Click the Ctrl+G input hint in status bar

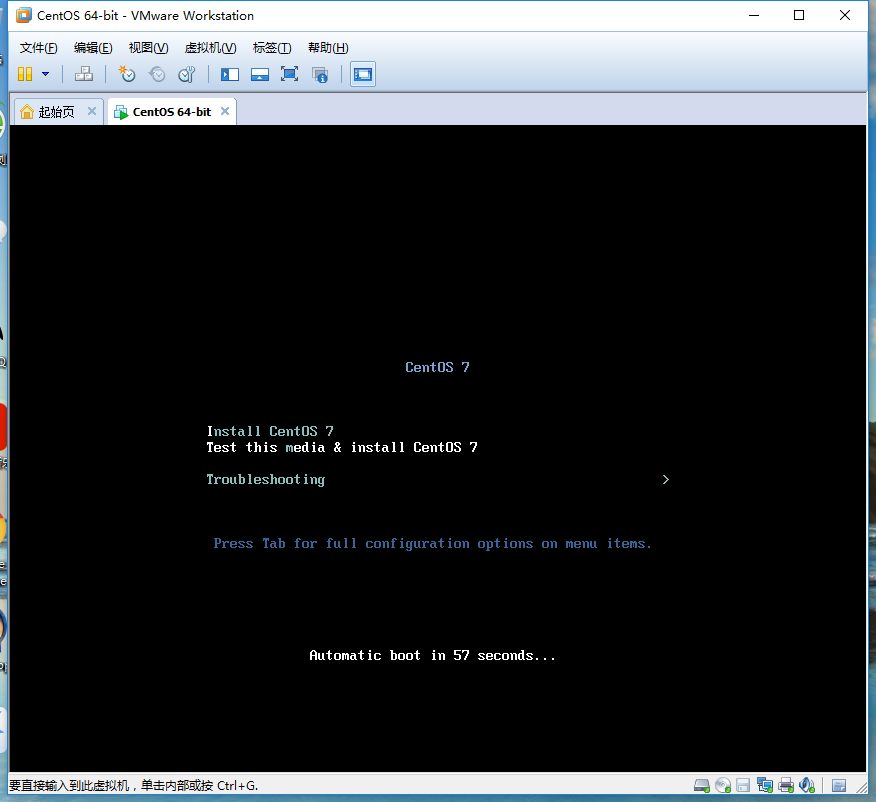pos(134,786)
